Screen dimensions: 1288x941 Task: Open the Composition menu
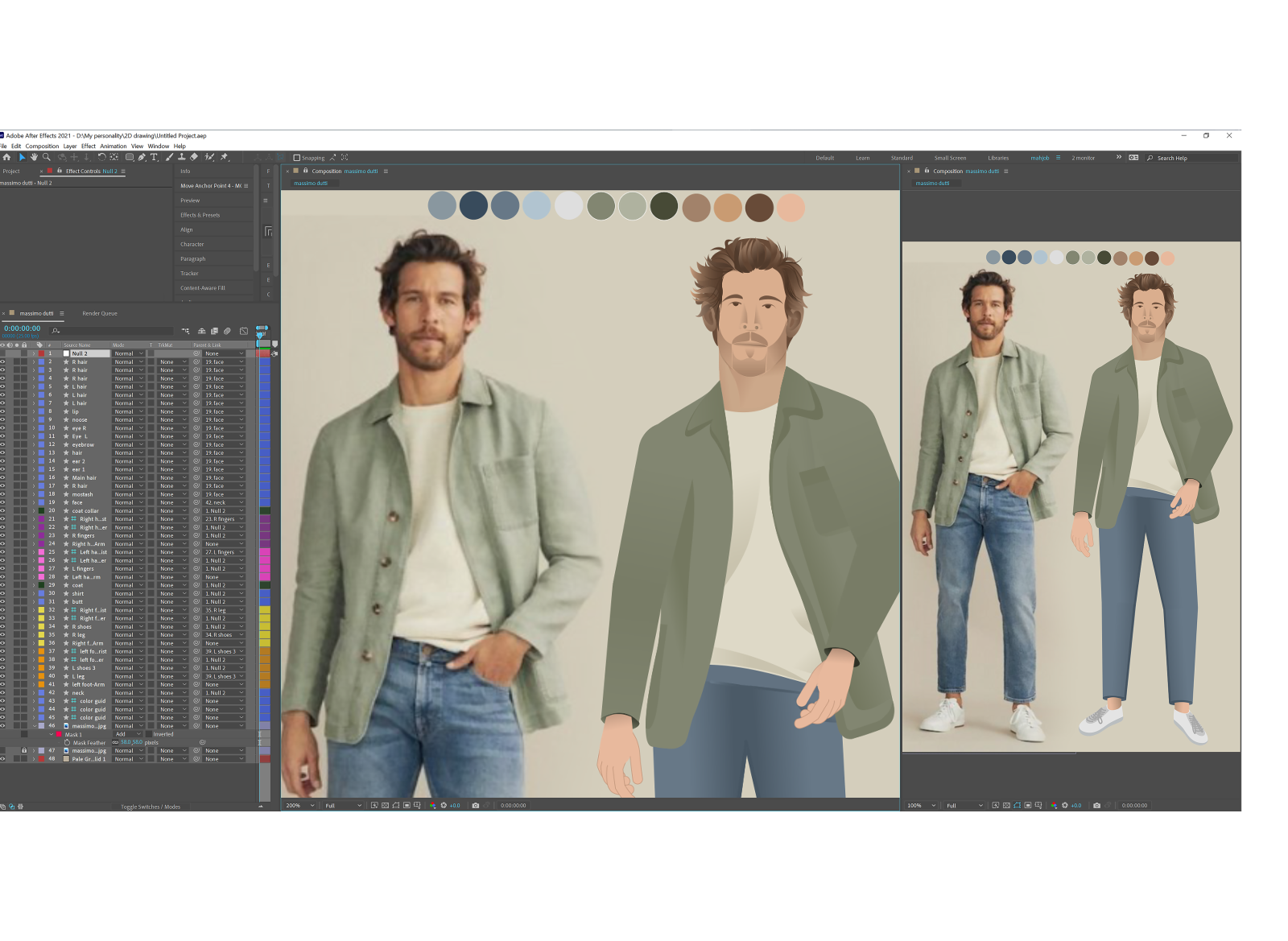(42, 146)
